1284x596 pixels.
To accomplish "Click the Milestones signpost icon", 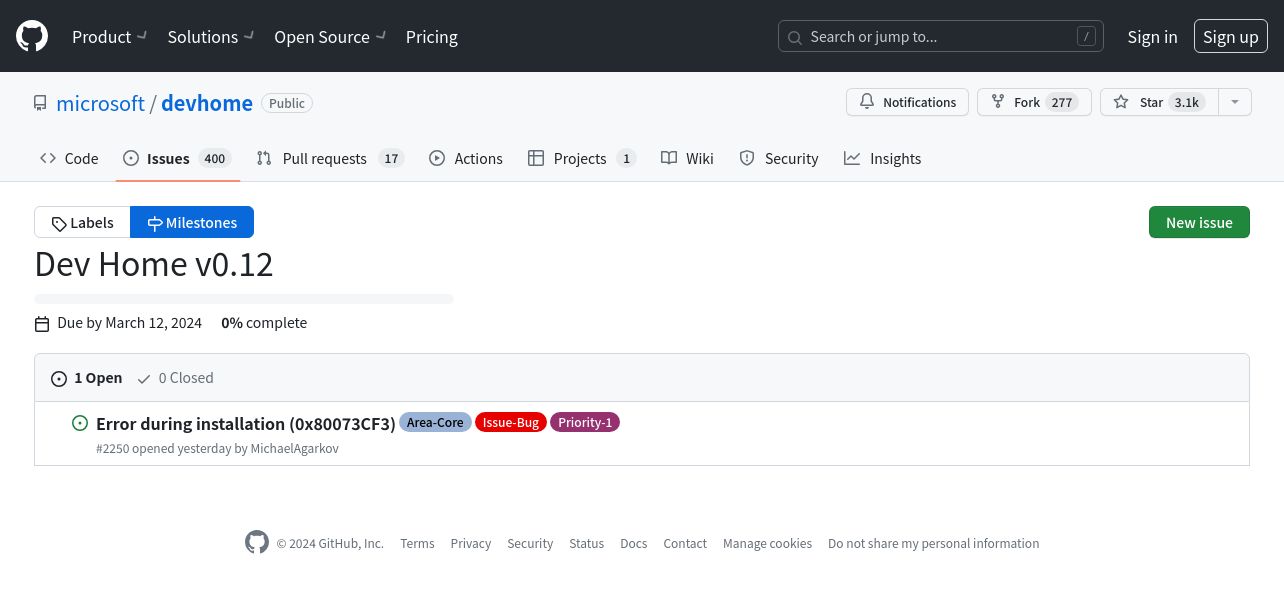I will point(155,223).
